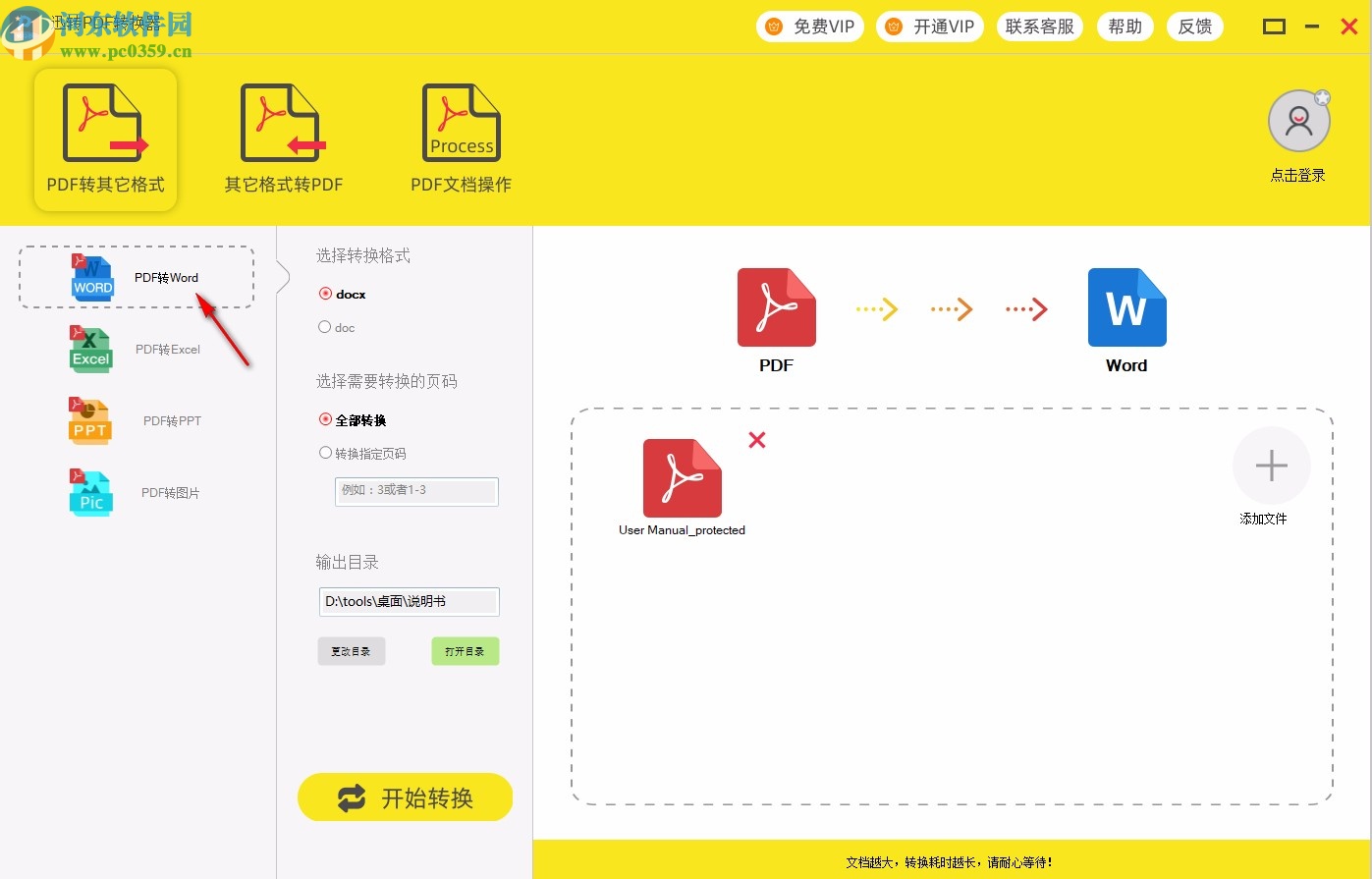Open the 帮助 menu

pyautogui.click(x=1125, y=27)
